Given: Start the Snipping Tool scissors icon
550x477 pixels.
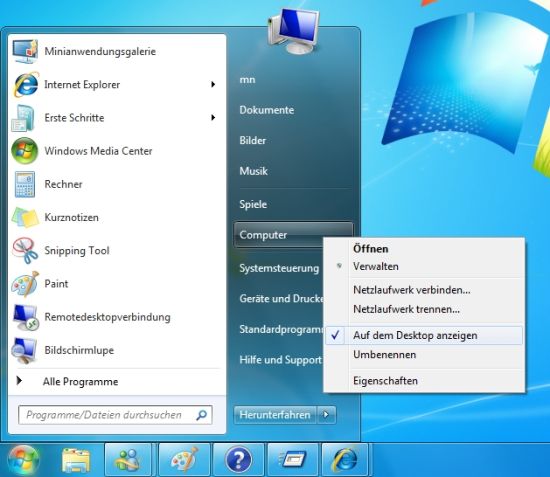Looking at the screenshot, I should tap(25, 250).
